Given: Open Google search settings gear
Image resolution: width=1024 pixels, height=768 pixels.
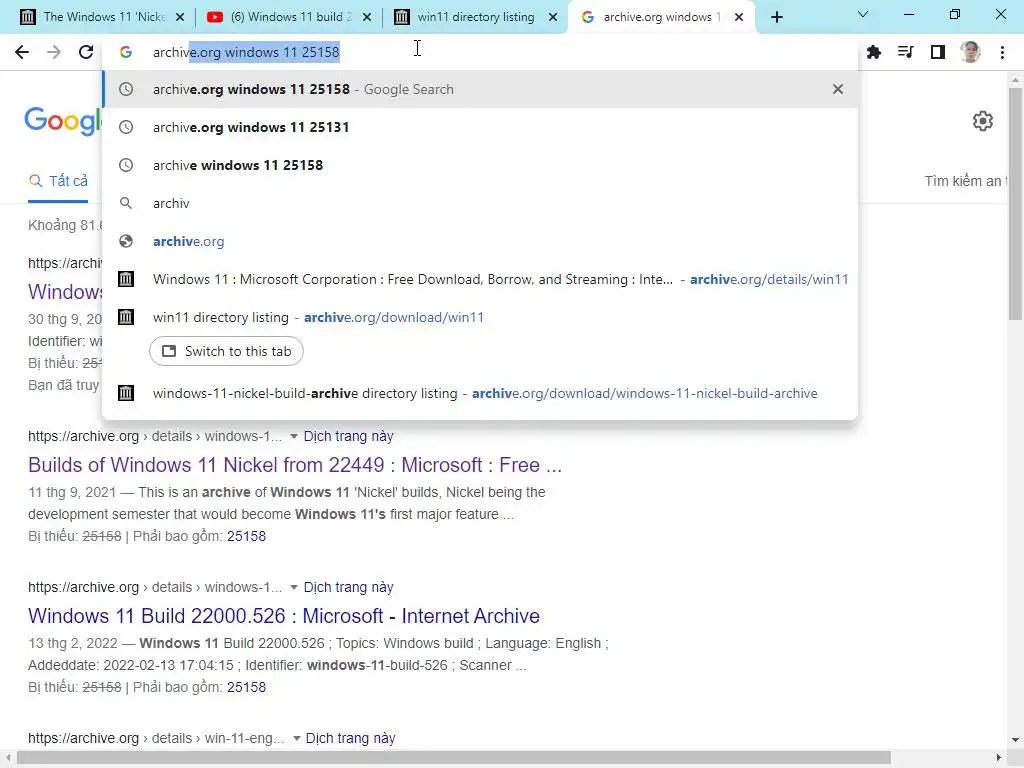Looking at the screenshot, I should (983, 121).
